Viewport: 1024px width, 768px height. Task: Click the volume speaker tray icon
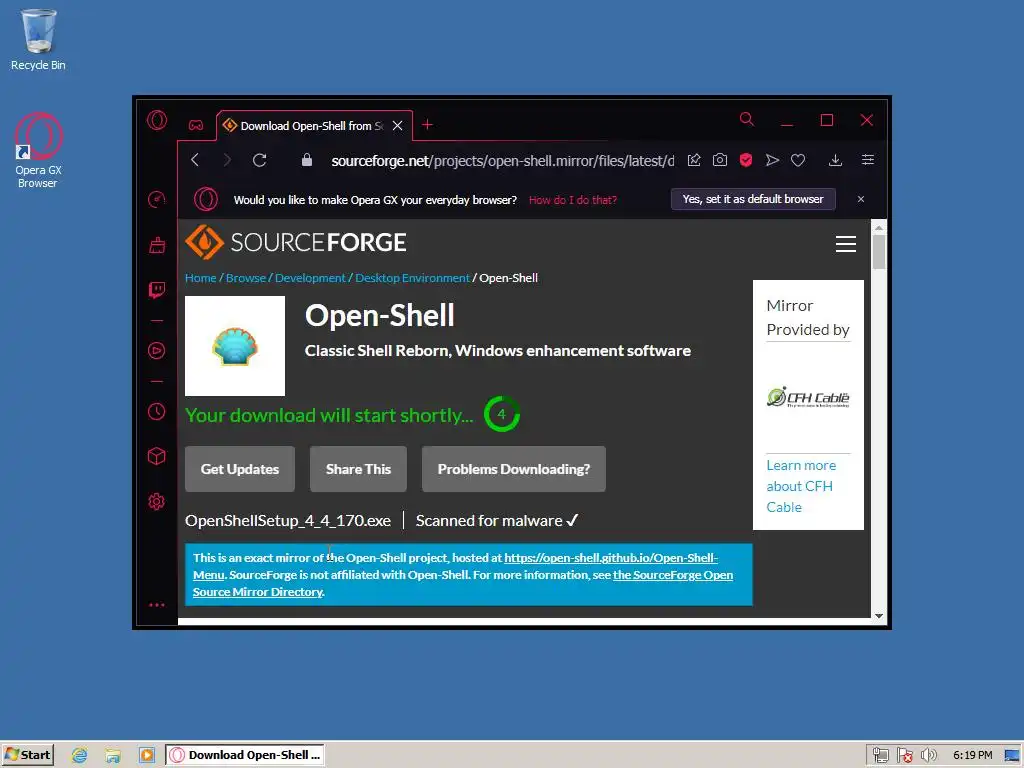(x=928, y=755)
